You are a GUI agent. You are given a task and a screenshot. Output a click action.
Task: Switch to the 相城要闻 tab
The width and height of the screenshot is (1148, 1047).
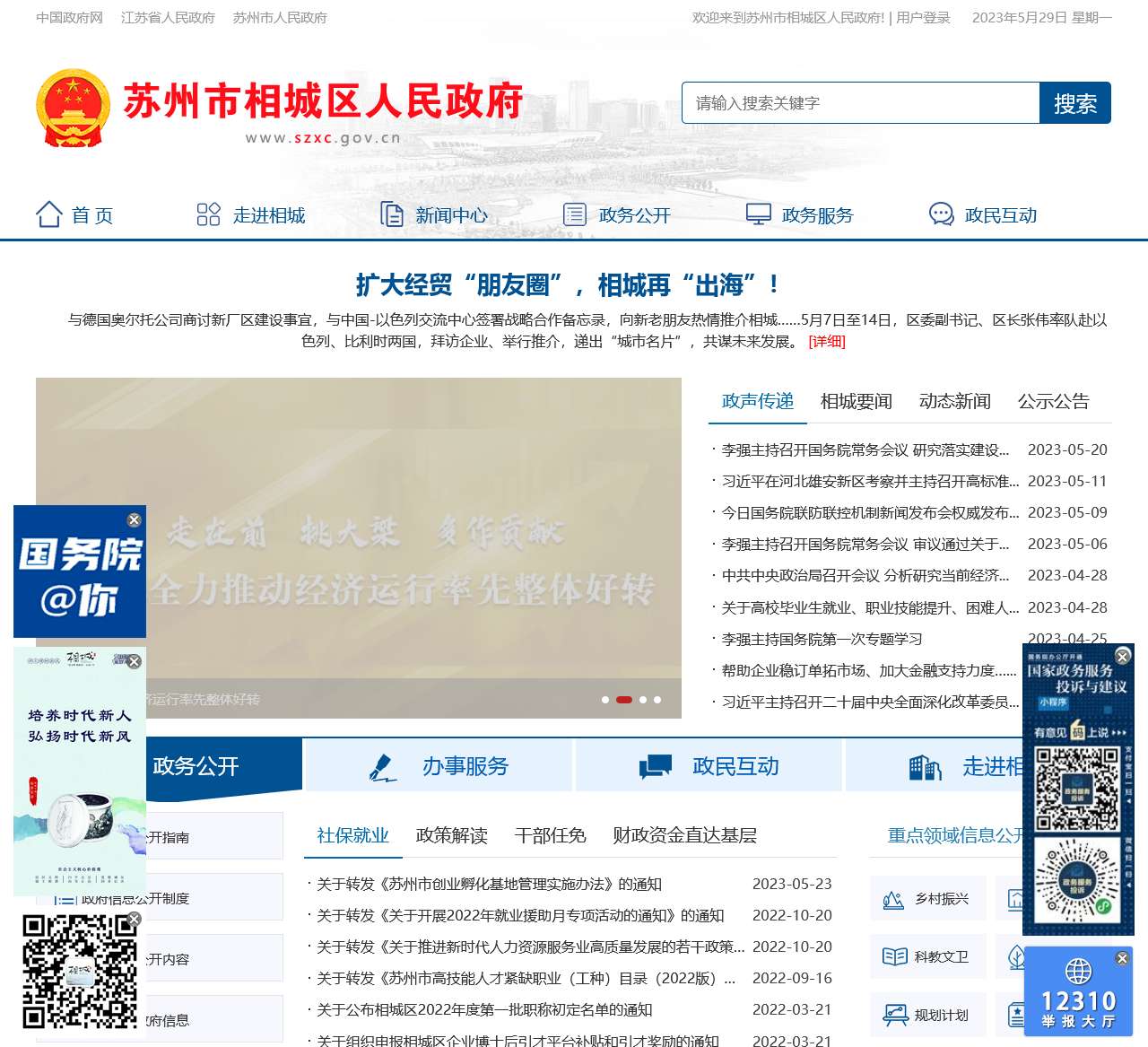856,401
